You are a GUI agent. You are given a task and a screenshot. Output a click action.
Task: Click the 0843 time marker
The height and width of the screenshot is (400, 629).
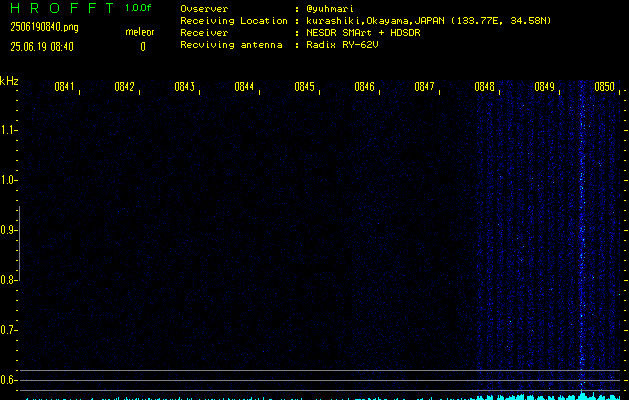pyautogui.click(x=184, y=87)
